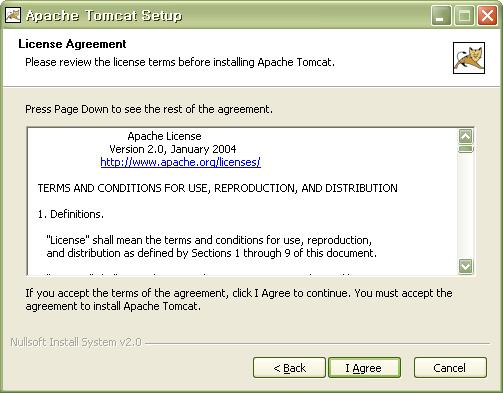Viewport: 503px width, 393px height.
Task: Click the 'Apache License' heading text
Action: tap(164, 136)
